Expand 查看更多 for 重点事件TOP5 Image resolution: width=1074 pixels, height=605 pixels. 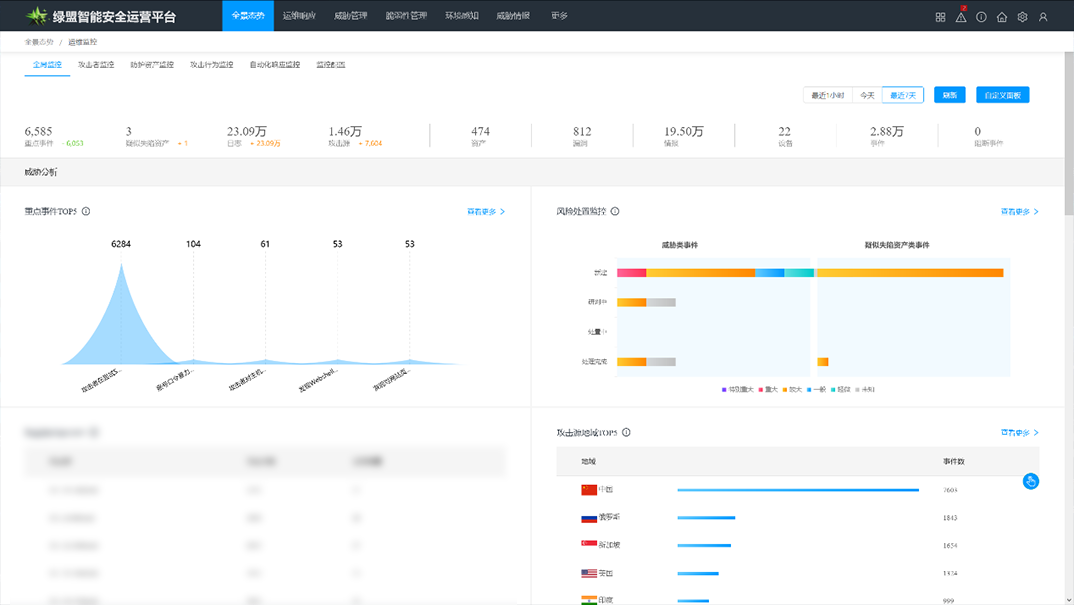coord(486,212)
